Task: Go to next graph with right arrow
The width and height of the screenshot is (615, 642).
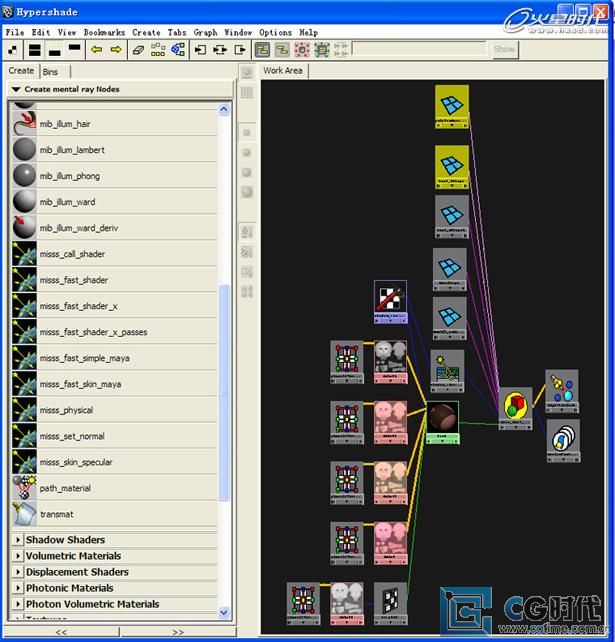Action: pyautogui.click(x=116, y=50)
